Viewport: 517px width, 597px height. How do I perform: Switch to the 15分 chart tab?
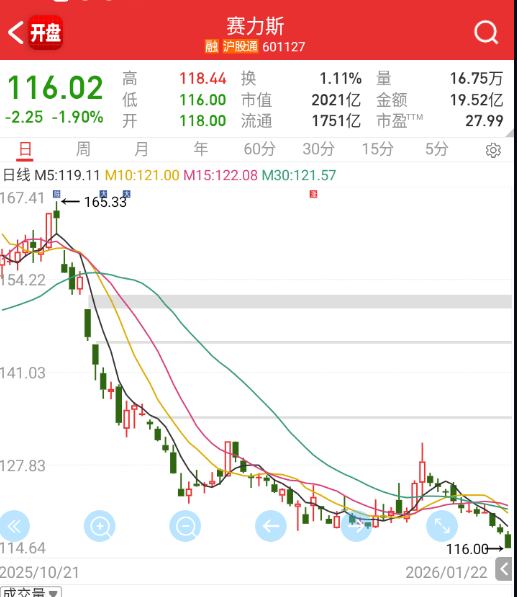point(377,149)
